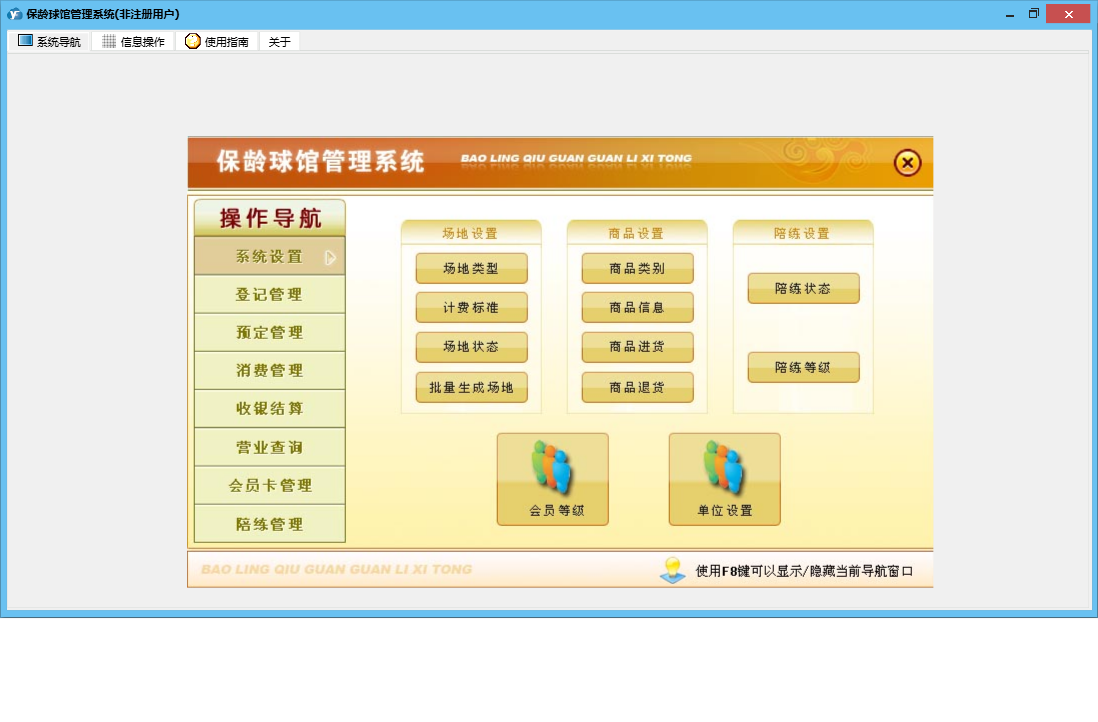Click the light bulb tip icon
Screen dimensions: 1098x722
click(673, 570)
